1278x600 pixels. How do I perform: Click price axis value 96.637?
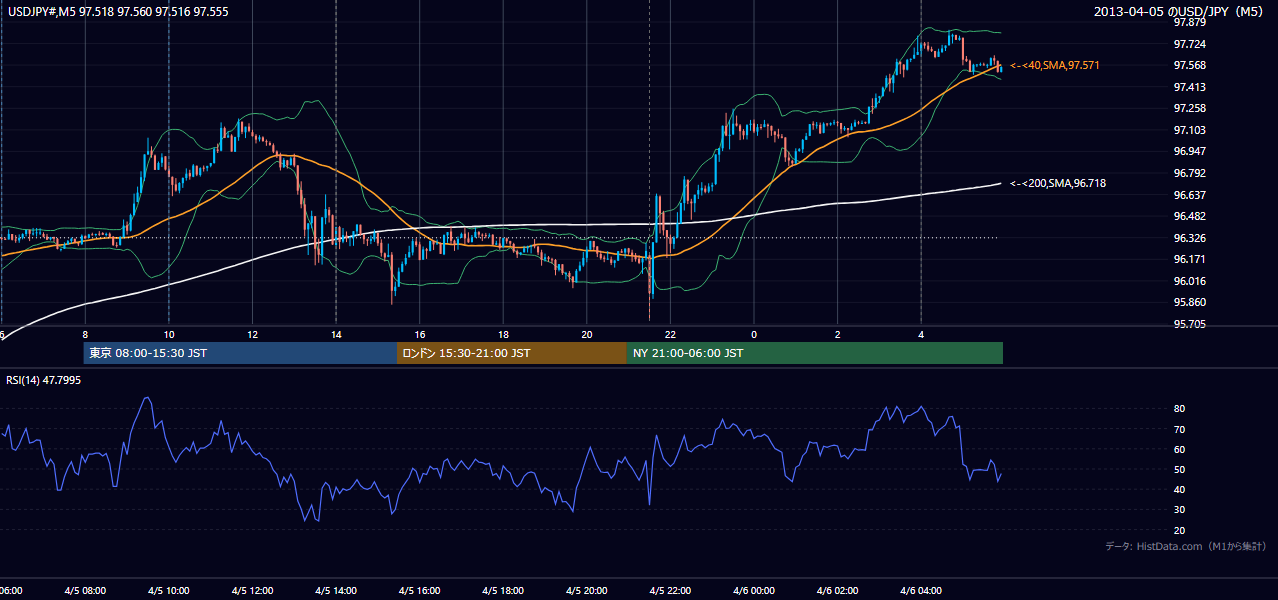click(x=1188, y=195)
